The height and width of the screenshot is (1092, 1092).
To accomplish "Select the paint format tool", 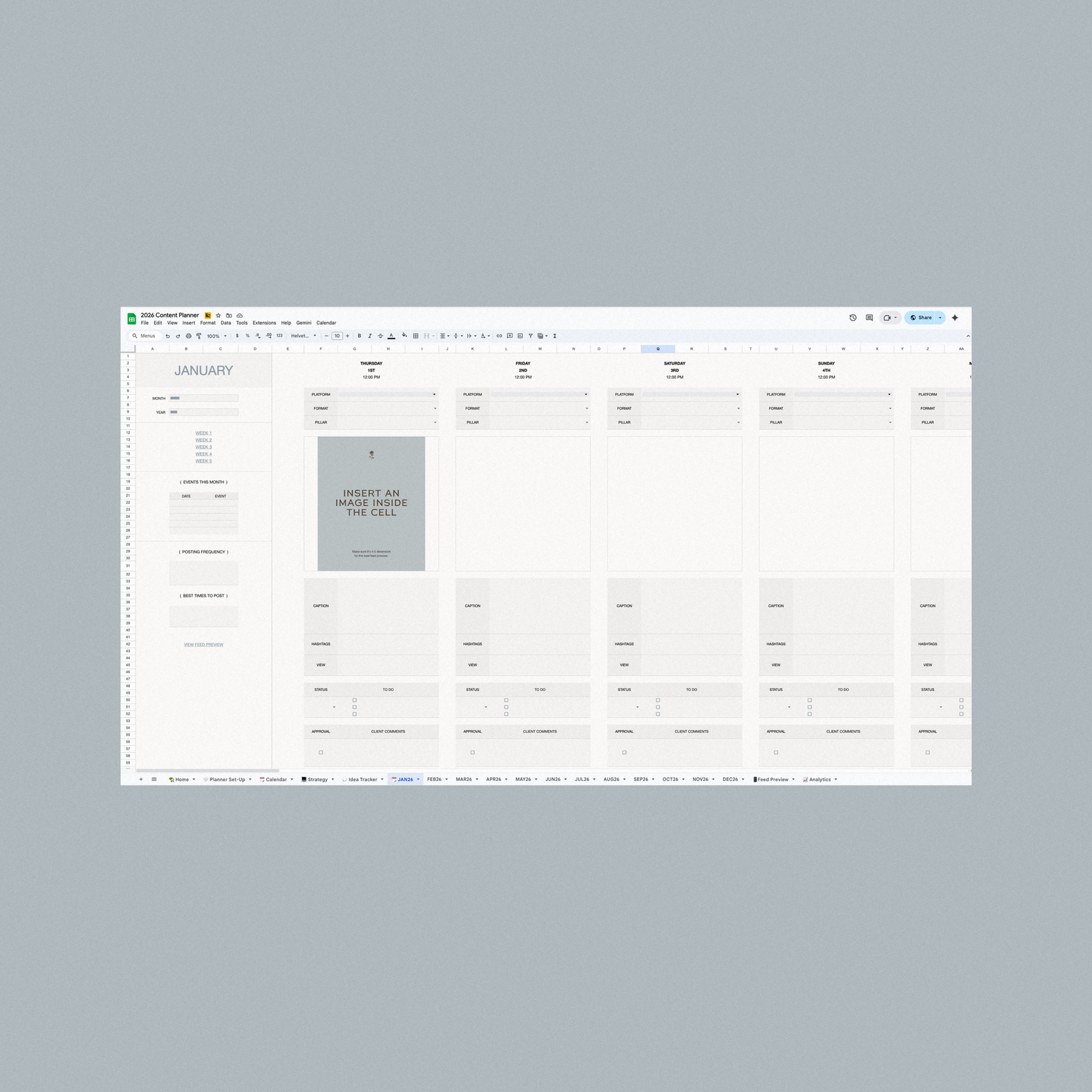I will coord(199,336).
